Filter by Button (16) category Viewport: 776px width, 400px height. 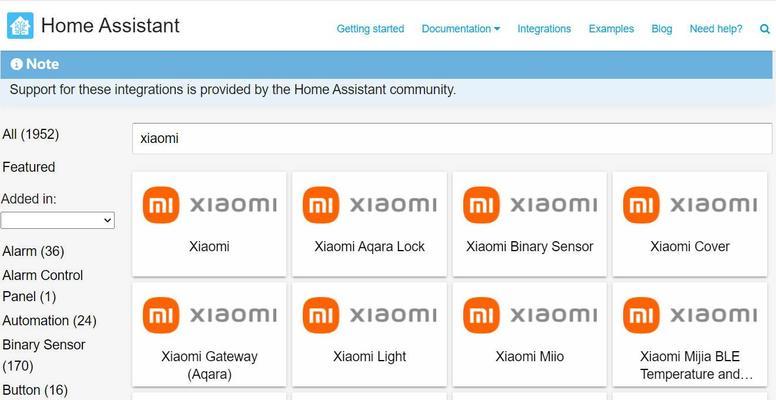click(35, 390)
